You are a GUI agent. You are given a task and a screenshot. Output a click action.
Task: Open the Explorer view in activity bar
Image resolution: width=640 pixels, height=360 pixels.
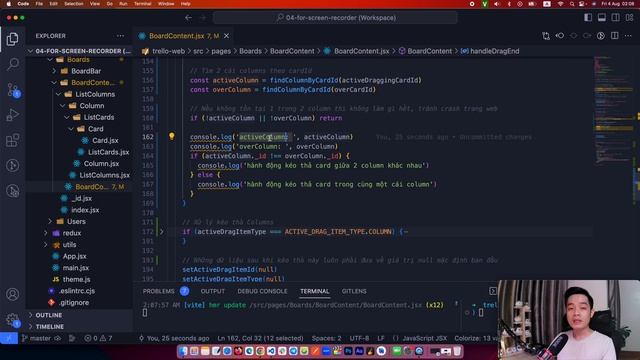tap(13, 39)
